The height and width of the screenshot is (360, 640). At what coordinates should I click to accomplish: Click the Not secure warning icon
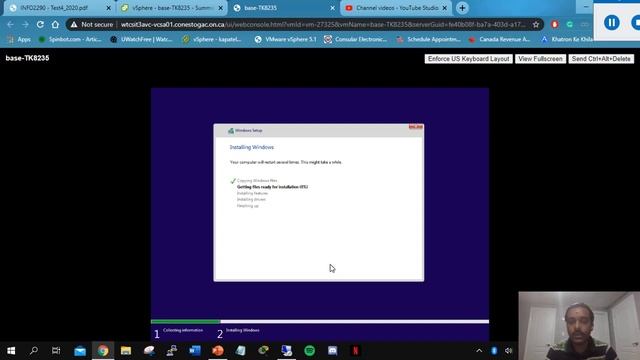click(74, 25)
